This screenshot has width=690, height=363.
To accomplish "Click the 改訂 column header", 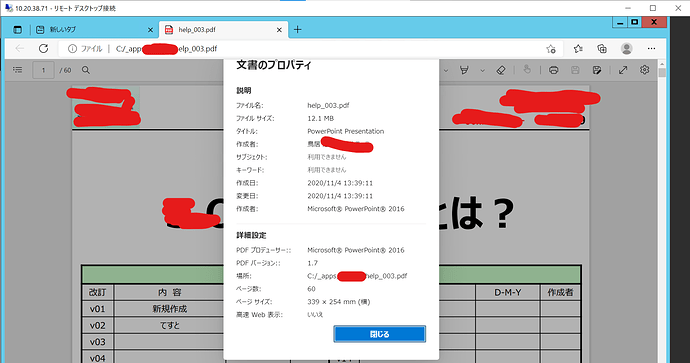I will coord(98,292).
